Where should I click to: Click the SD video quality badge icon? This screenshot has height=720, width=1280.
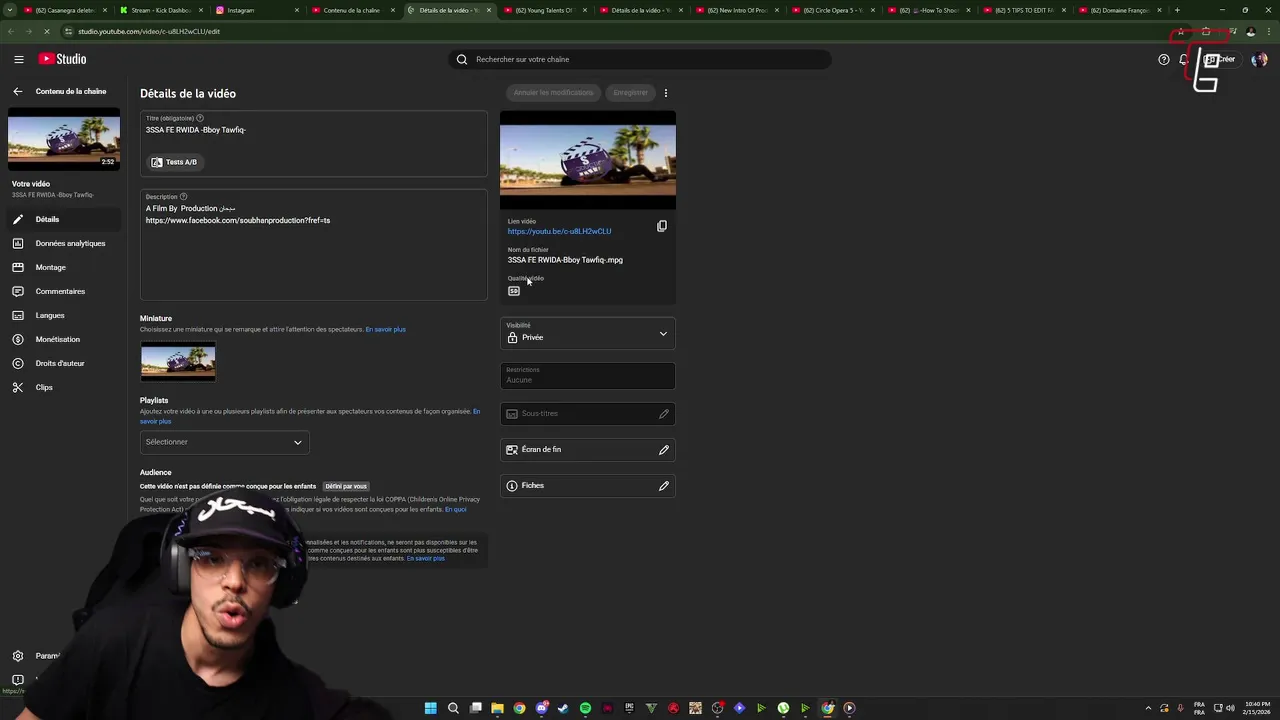pyautogui.click(x=514, y=291)
